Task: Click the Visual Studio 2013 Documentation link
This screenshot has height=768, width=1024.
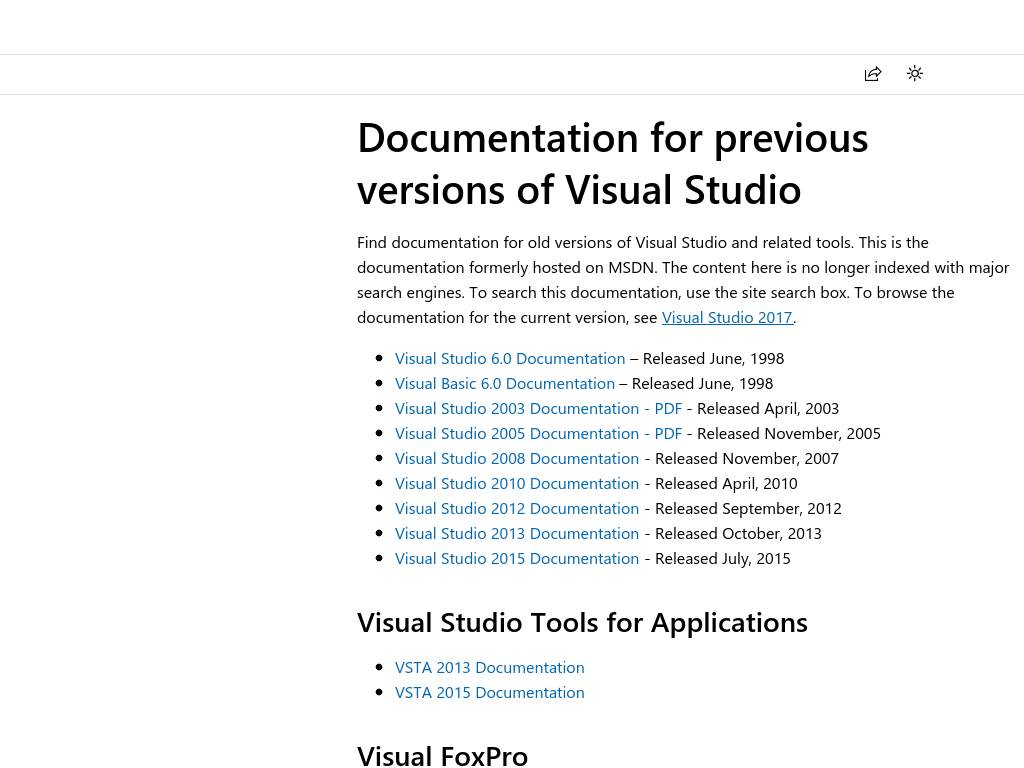Action: (516, 533)
